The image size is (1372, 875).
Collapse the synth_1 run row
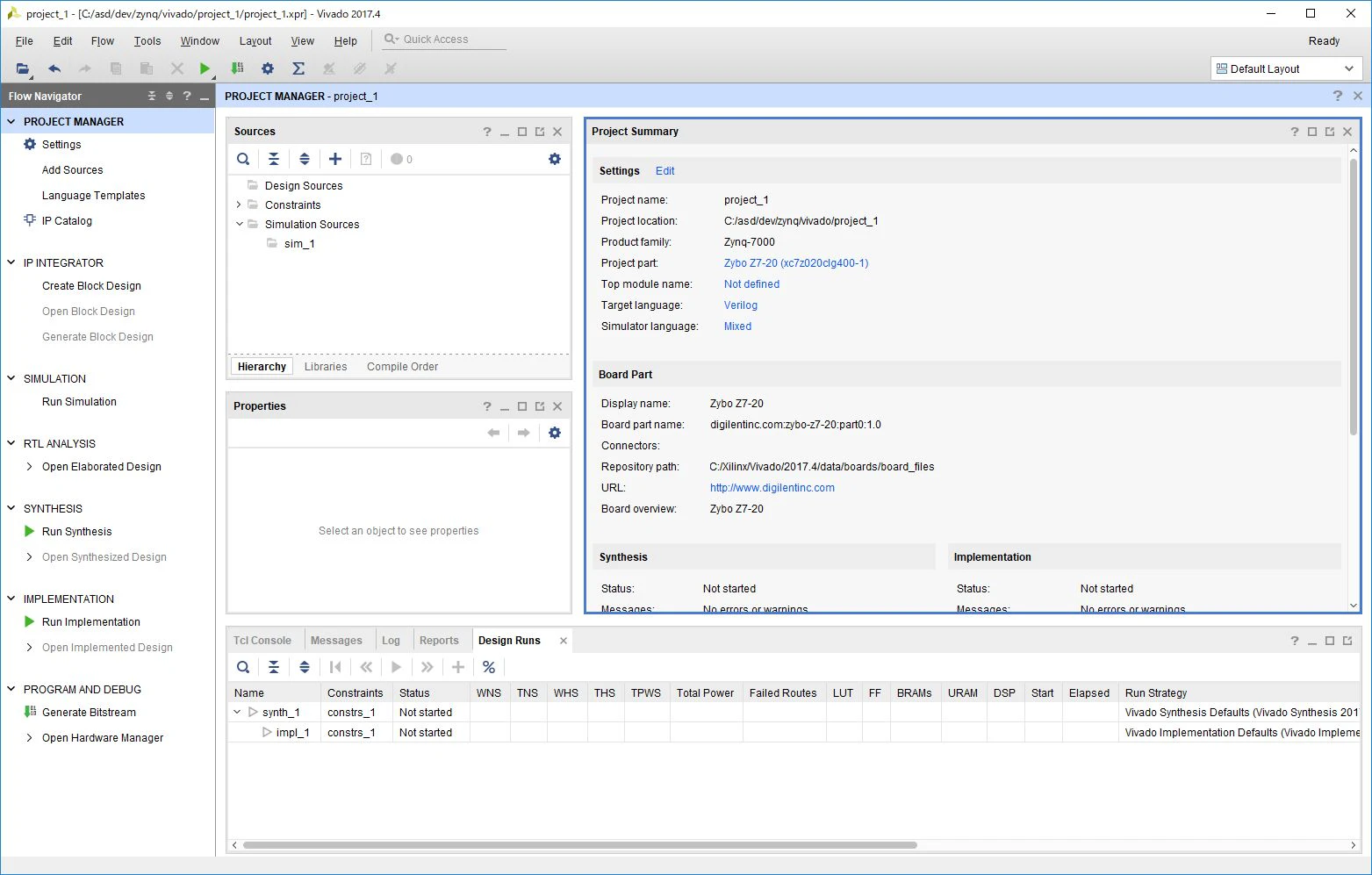pyautogui.click(x=237, y=712)
